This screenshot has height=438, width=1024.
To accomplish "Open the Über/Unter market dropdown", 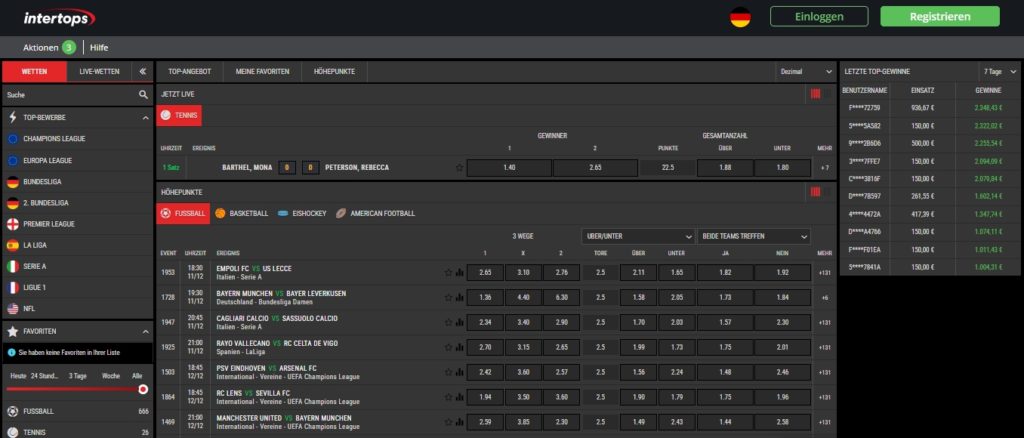I will [x=638, y=236].
